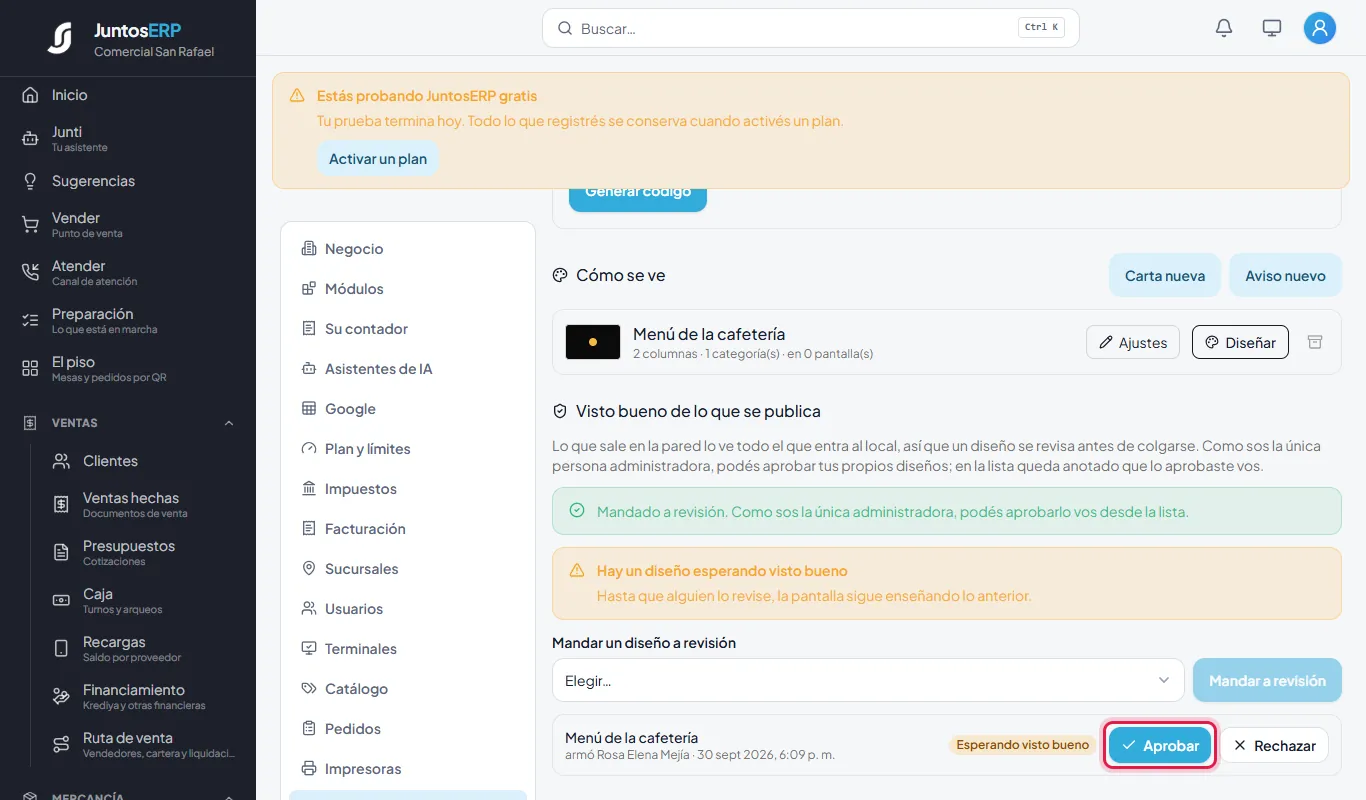The height and width of the screenshot is (800, 1366).
Task: Click the Preparación checklist icon
Action: pos(30,321)
